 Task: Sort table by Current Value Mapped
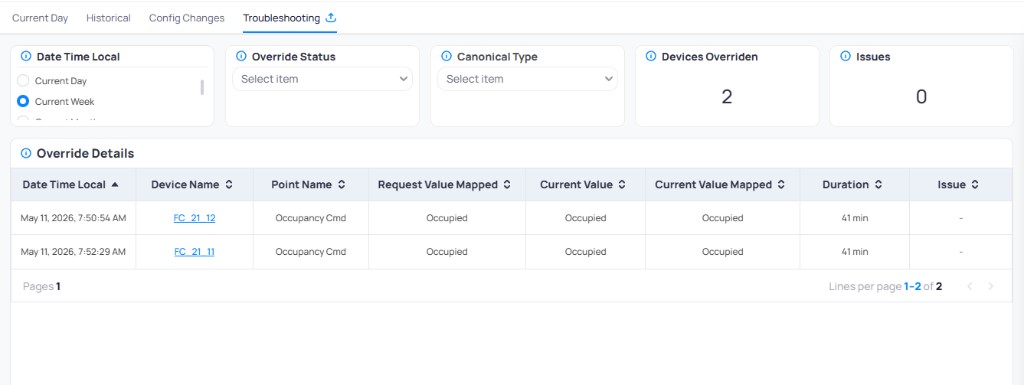click(781, 185)
